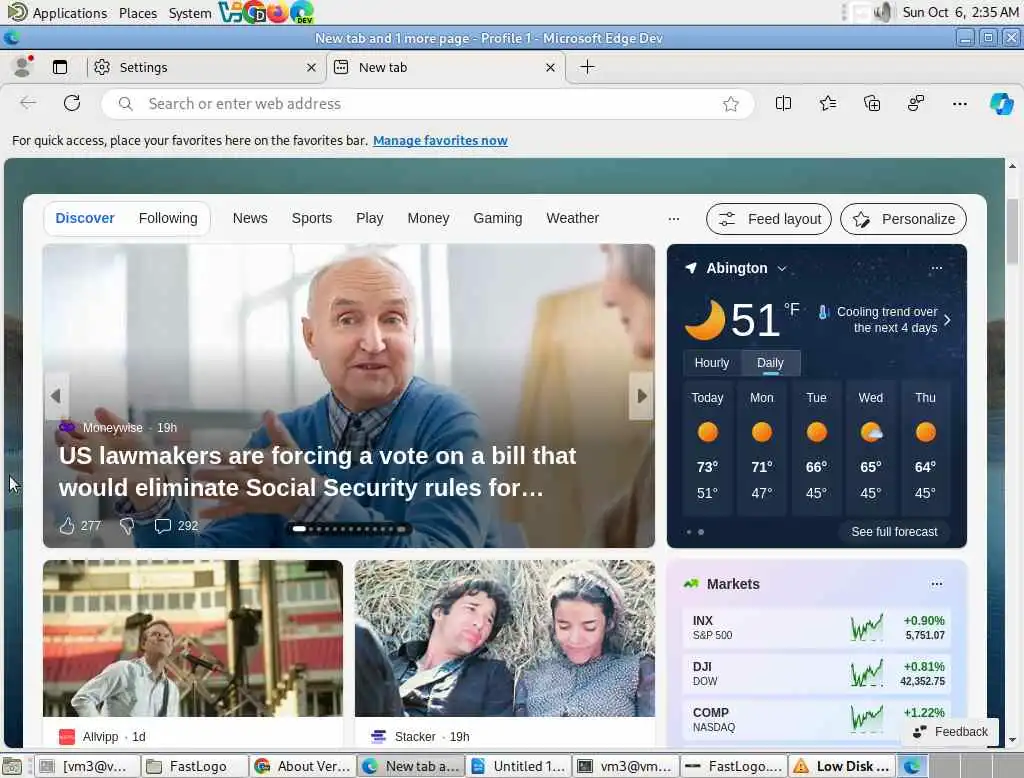This screenshot has height=778, width=1024.
Task: Show more feed categories ellipsis
Action: click(674, 219)
